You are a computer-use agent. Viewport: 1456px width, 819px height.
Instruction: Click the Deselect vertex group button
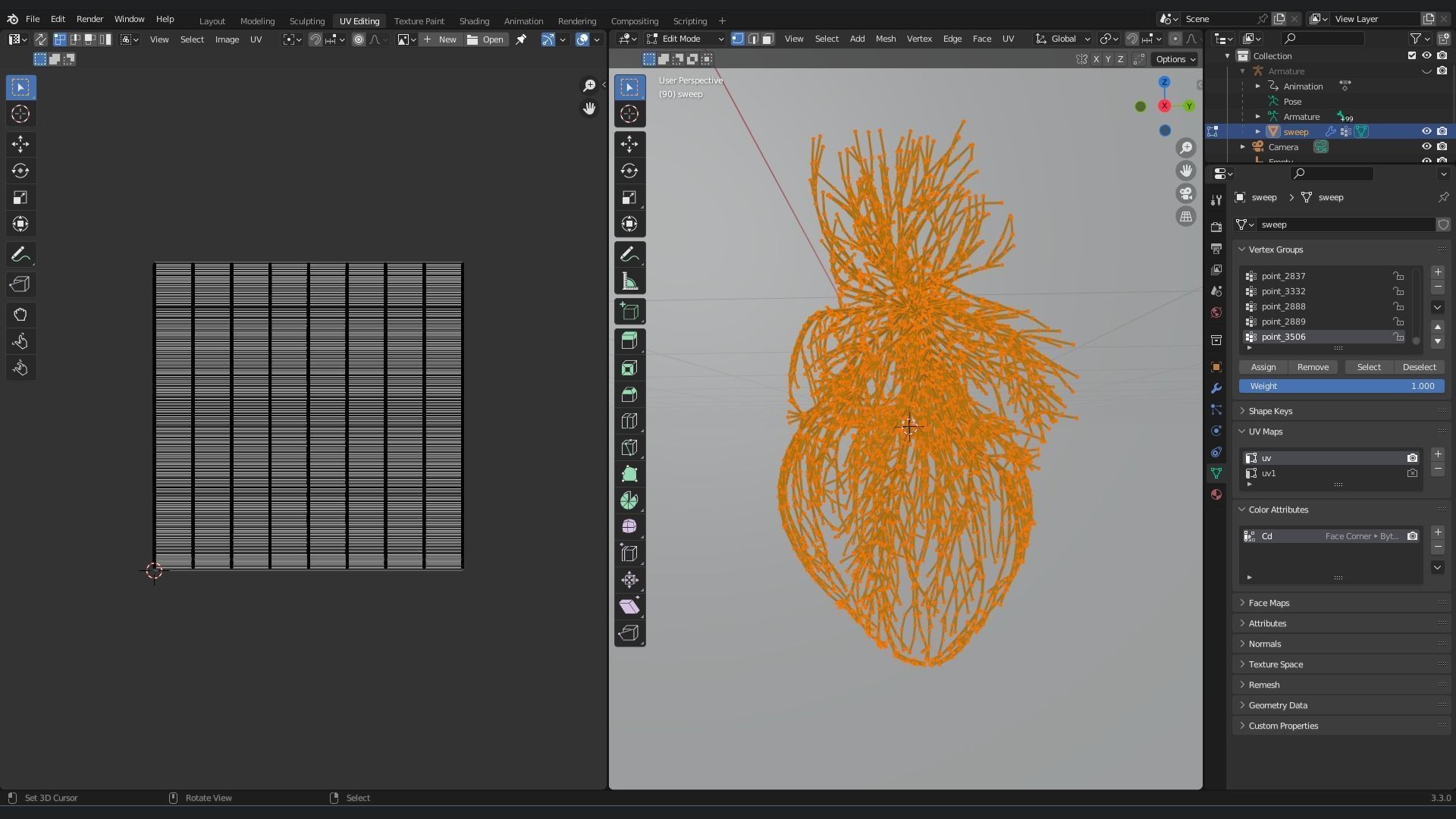point(1419,367)
